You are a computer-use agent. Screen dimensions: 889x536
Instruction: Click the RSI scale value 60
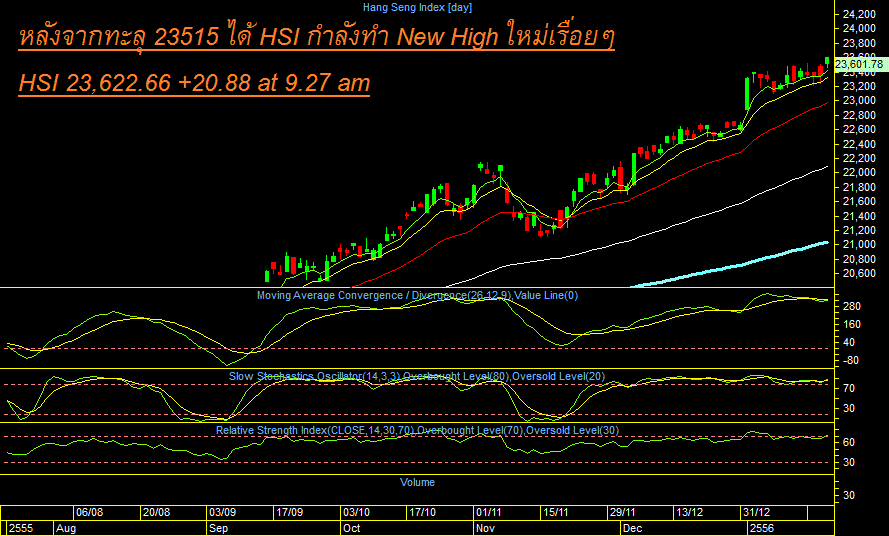849,442
